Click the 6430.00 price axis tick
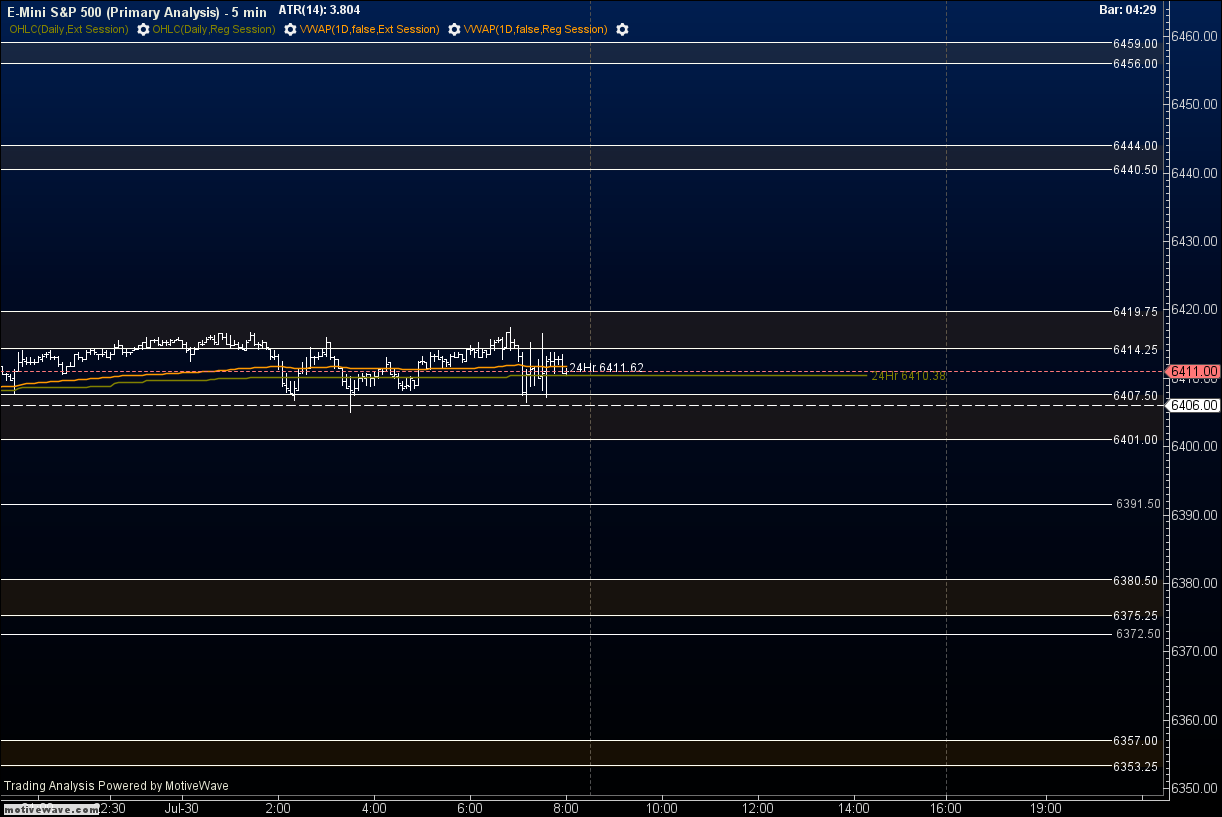Screen dimensions: 1222x817 [x=1195, y=241]
